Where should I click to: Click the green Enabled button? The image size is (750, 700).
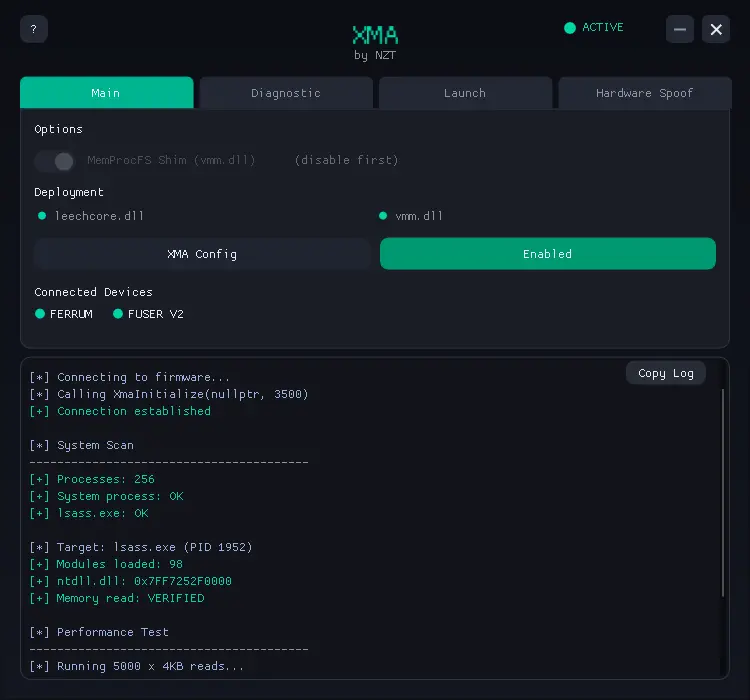pyautogui.click(x=548, y=254)
